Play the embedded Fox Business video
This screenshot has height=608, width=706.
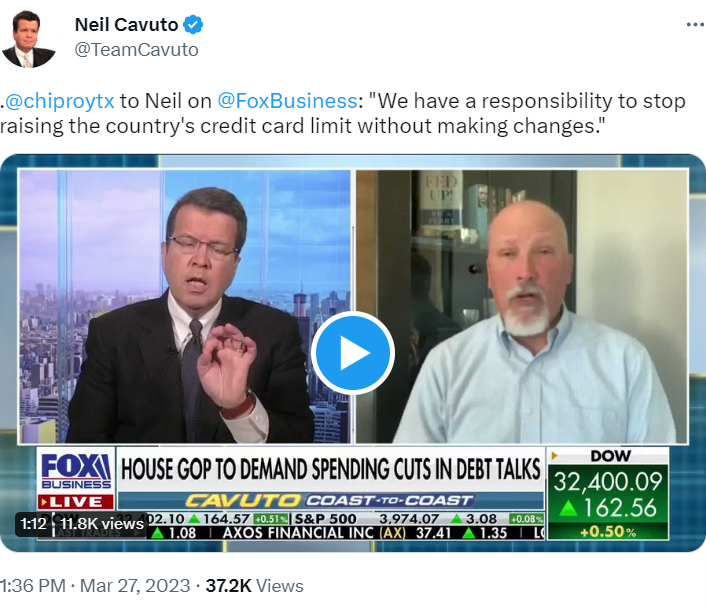pos(353,353)
